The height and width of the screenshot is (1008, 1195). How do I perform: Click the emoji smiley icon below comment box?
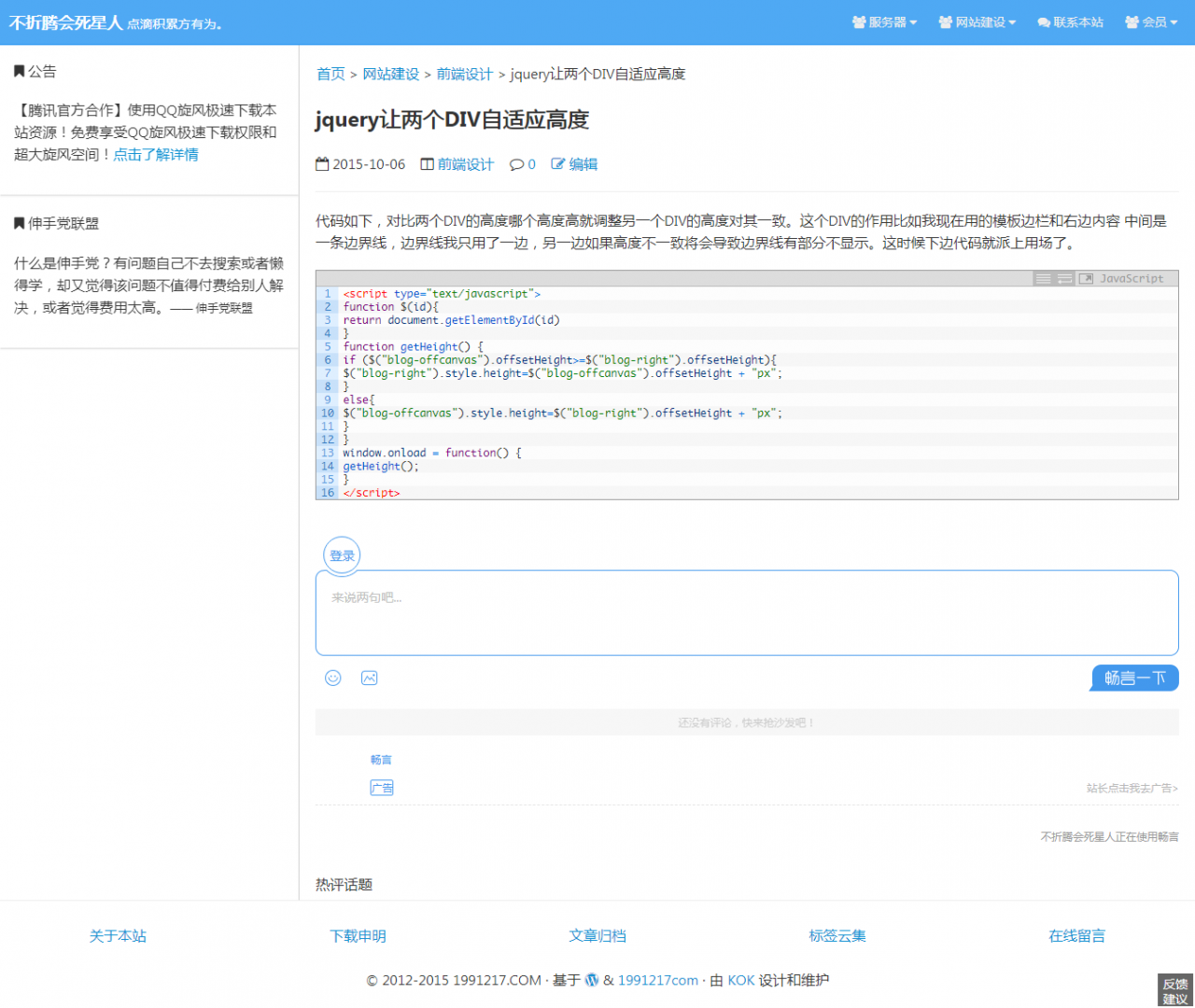pyautogui.click(x=333, y=678)
